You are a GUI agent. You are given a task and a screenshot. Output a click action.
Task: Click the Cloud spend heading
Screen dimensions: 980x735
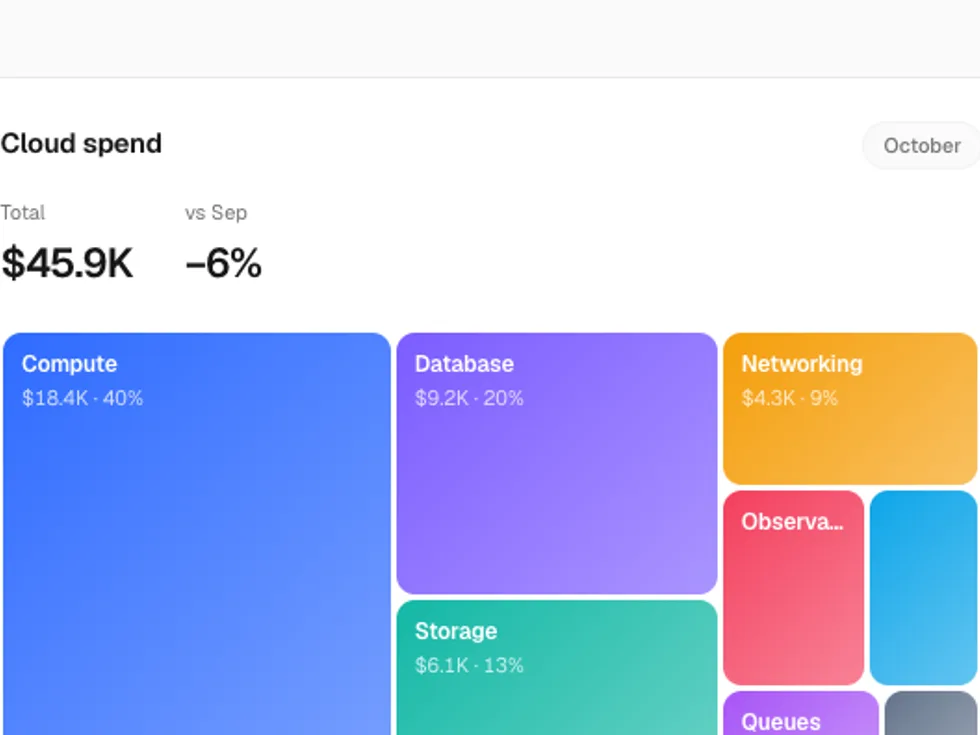pos(81,144)
